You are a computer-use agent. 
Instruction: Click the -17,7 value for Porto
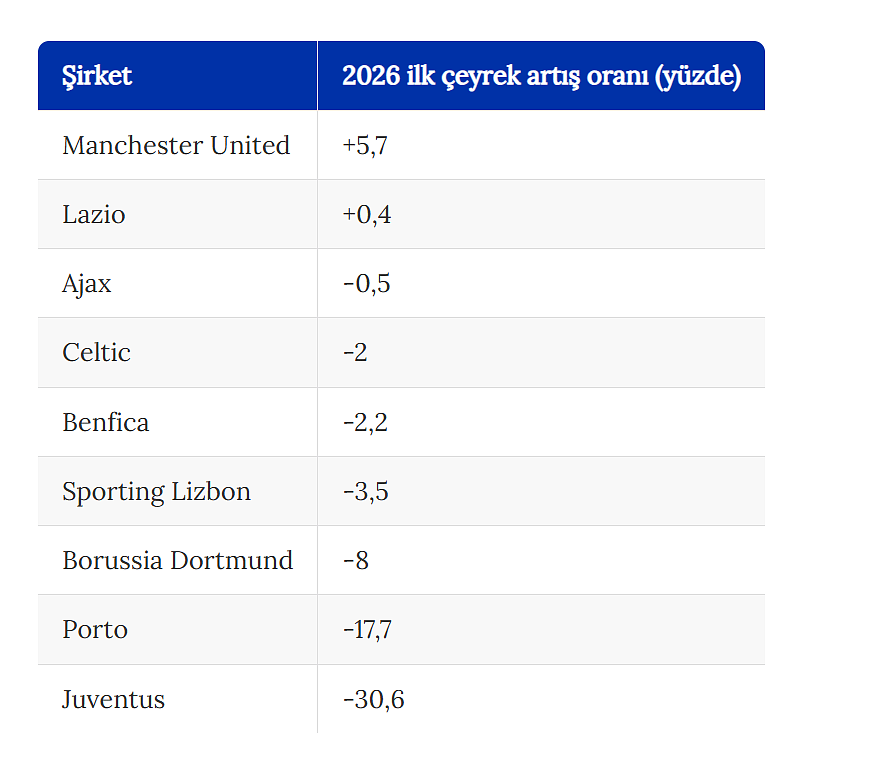point(367,629)
